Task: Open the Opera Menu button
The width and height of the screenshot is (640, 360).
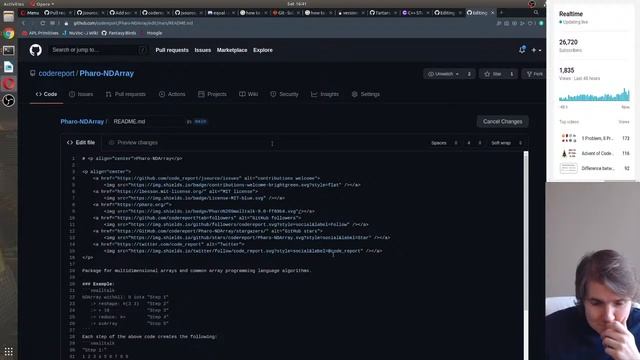Action: tap(30, 13)
